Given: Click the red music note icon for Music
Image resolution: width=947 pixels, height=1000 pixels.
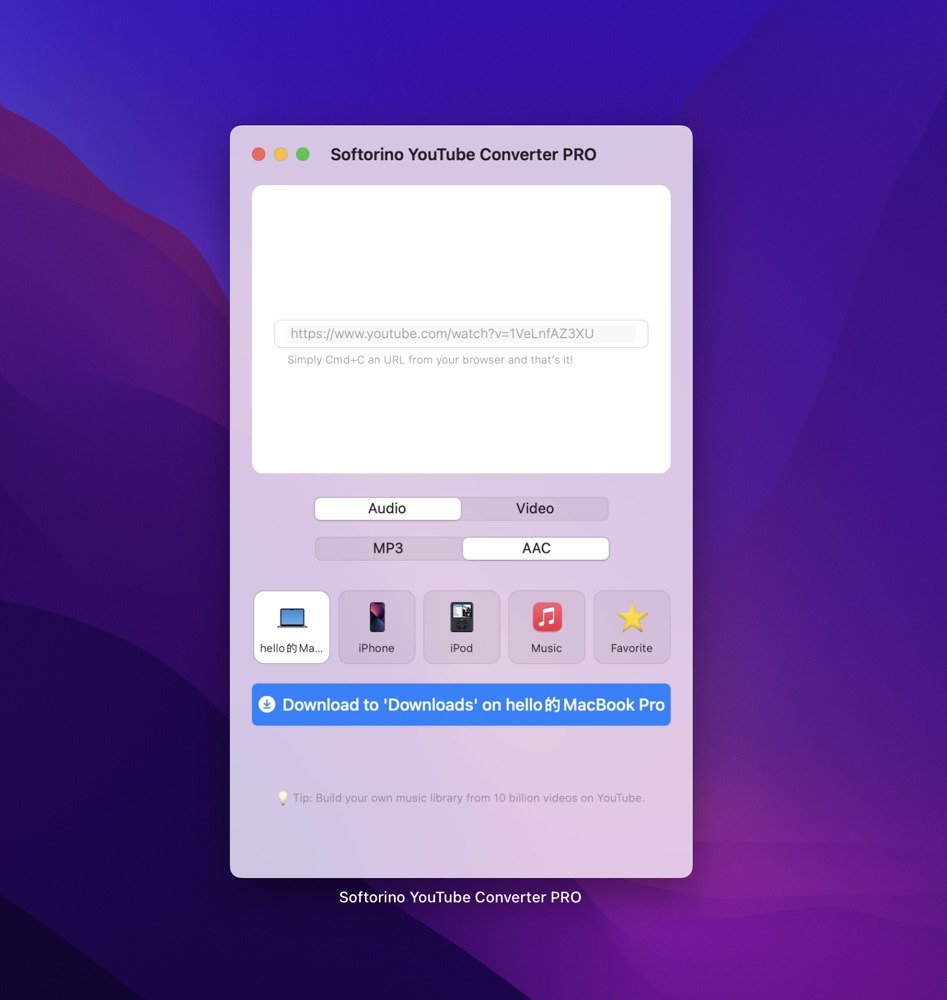Looking at the screenshot, I should point(546,617).
